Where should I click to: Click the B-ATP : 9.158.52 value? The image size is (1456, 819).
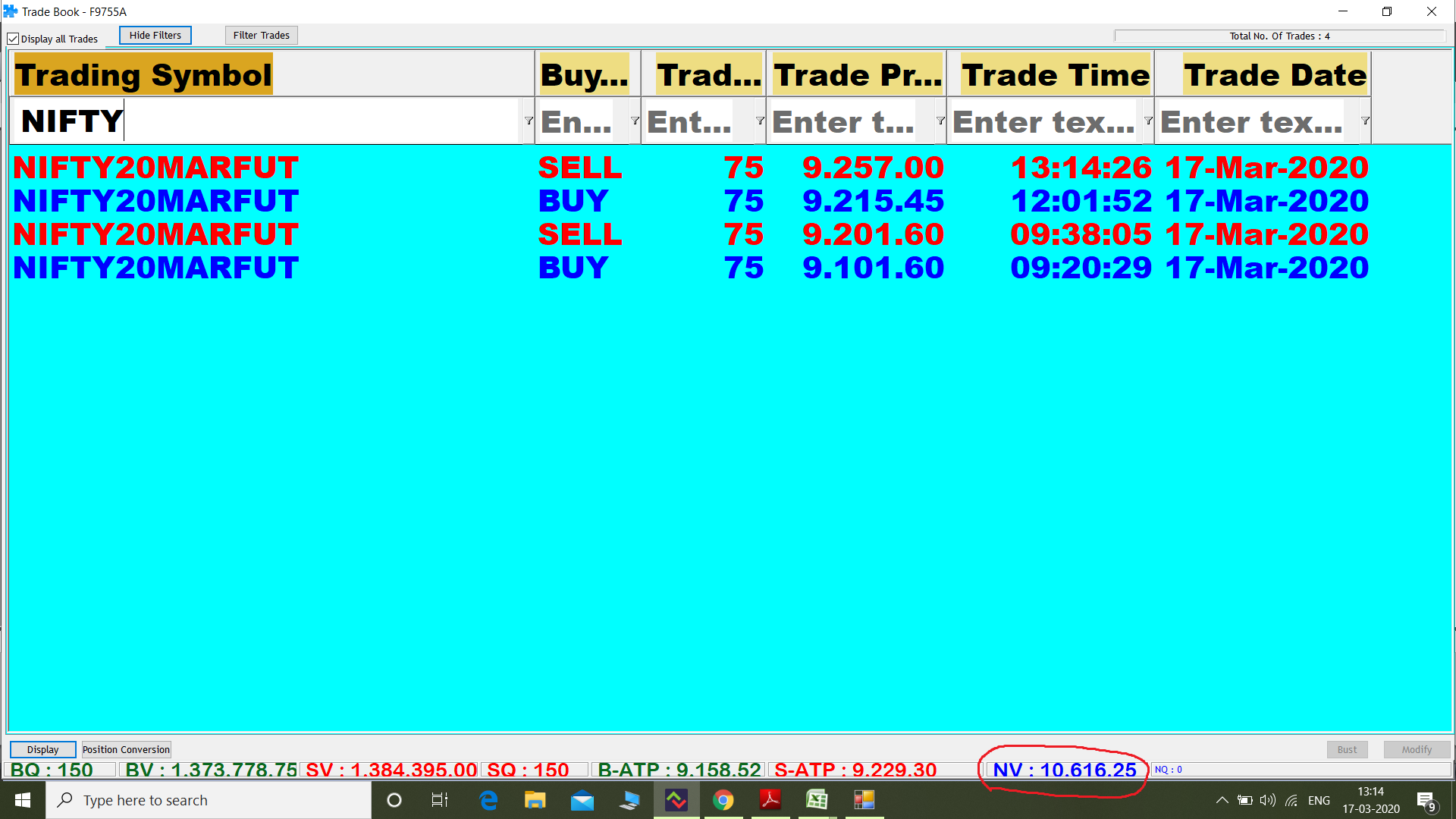pos(679,770)
